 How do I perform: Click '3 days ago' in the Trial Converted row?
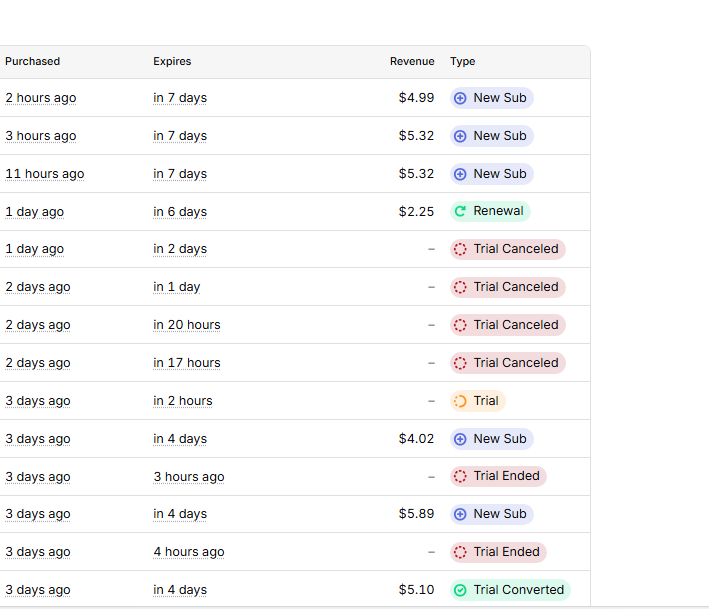point(38,590)
